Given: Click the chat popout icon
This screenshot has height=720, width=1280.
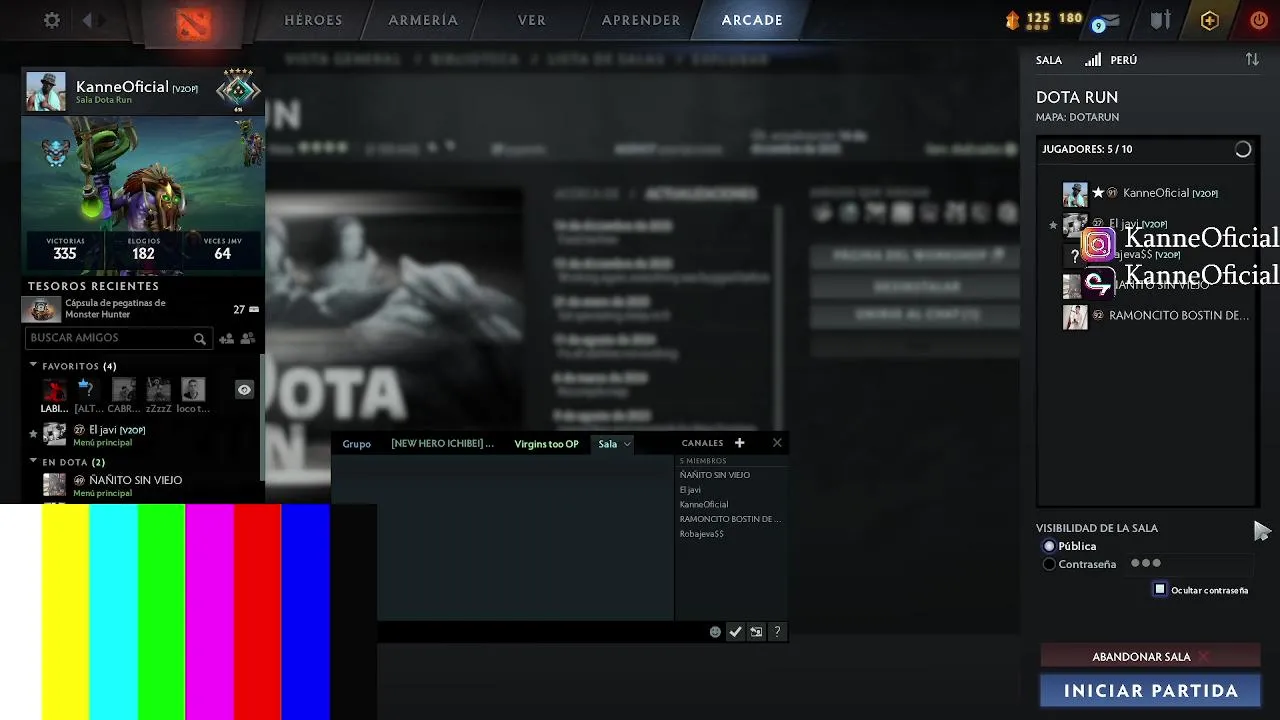Looking at the screenshot, I should 756,632.
